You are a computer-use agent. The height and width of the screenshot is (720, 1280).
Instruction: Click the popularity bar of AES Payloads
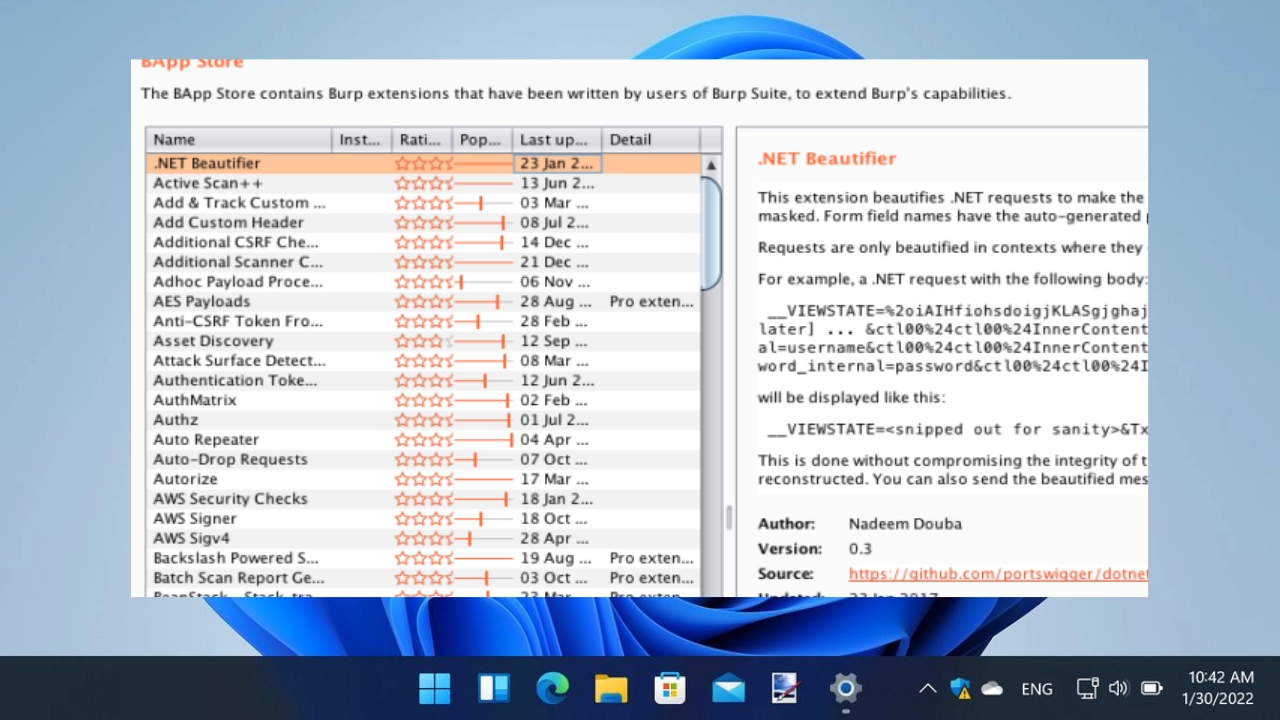(483, 301)
